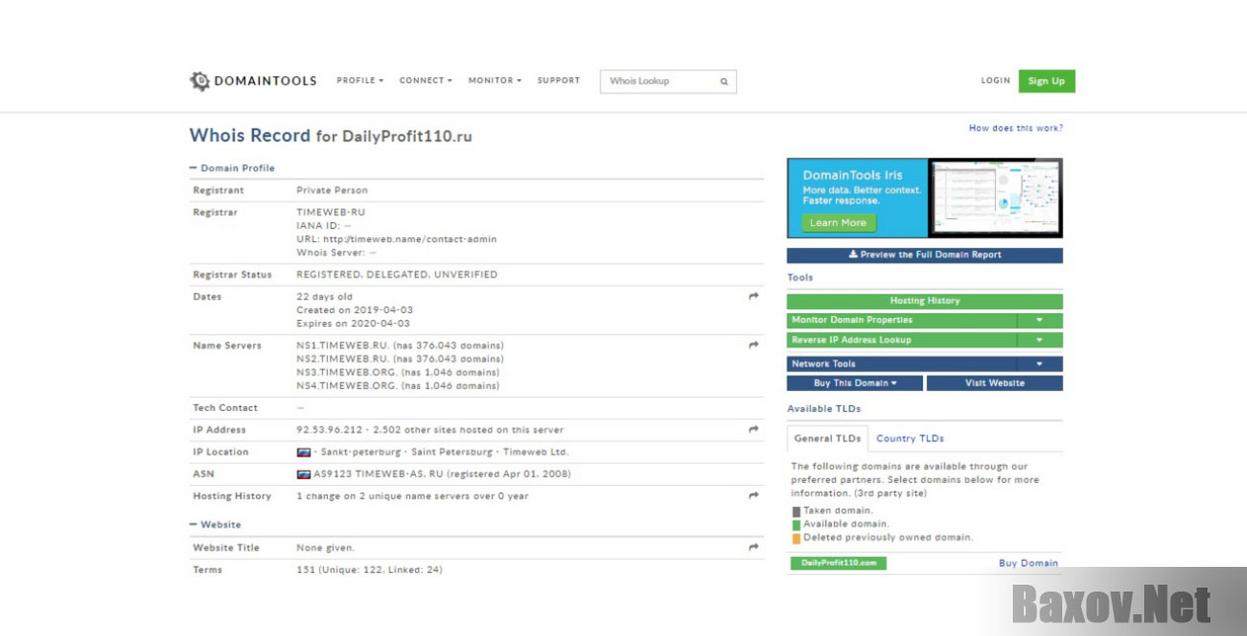The height and width of the screenshot is (636, 1247).
Task: Switch to the General TLDs tab
Action: click(x=827, y=439)
